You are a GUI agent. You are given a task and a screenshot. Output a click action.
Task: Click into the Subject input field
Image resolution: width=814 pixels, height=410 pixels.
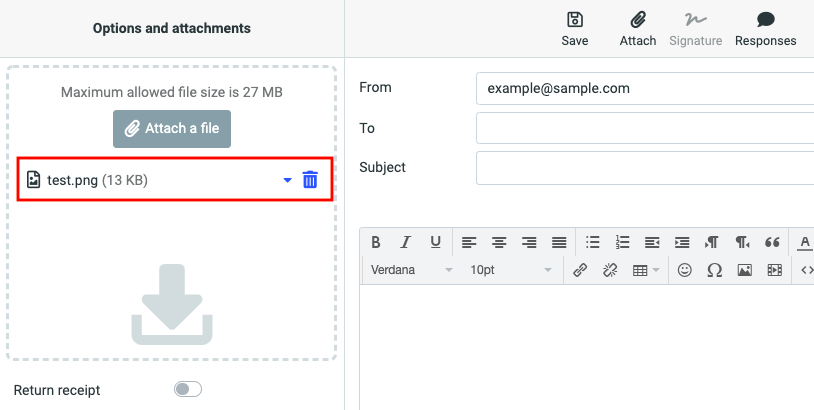coord(644,168)
